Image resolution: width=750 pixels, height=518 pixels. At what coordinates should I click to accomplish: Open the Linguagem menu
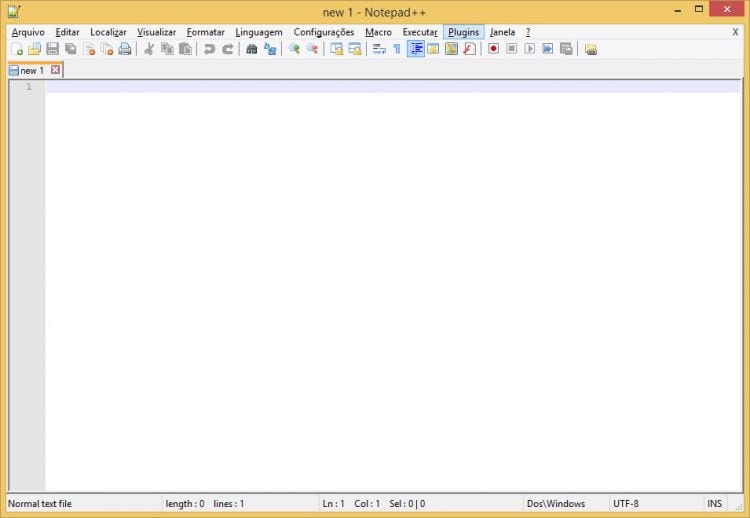pos(259,32)
